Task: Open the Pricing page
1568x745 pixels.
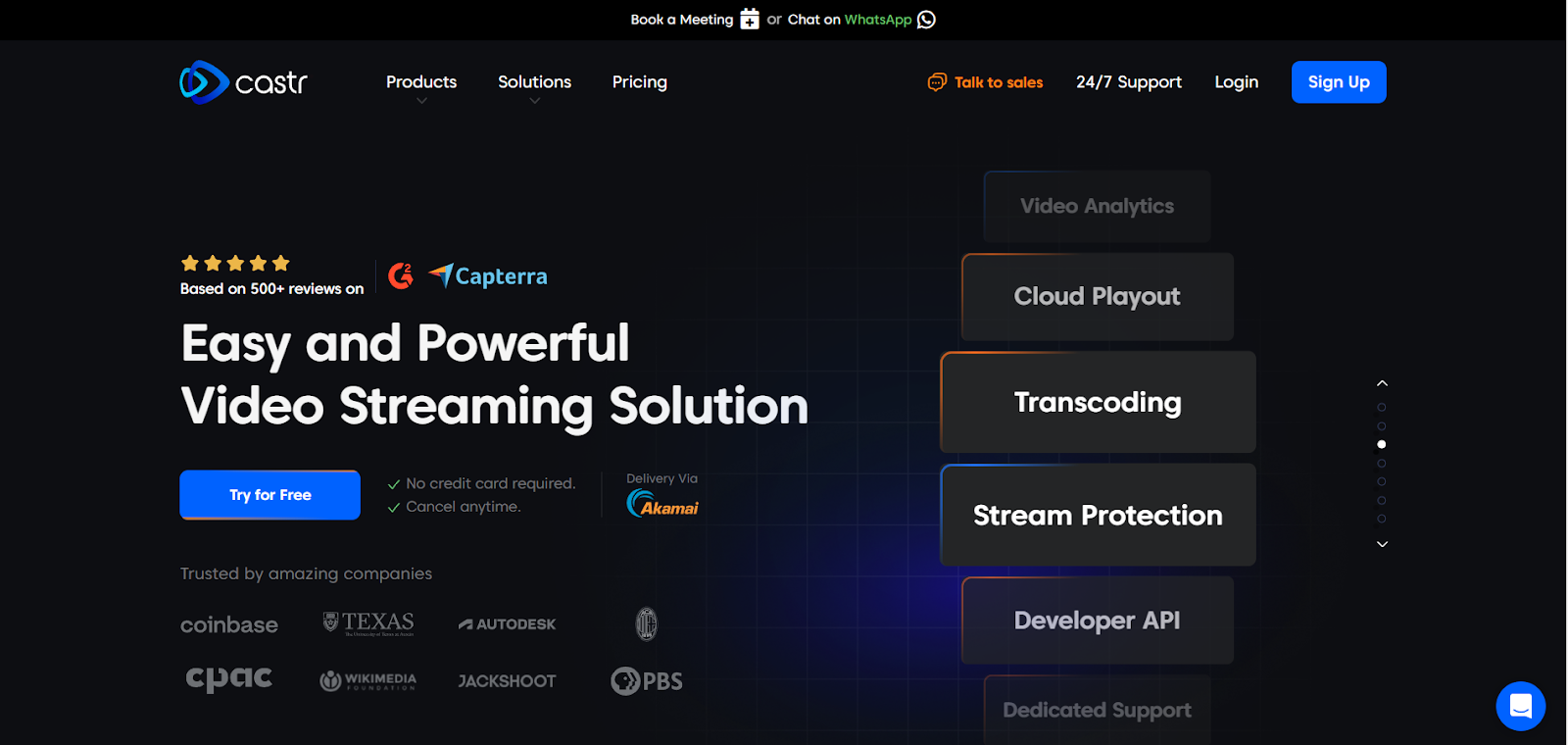Action: point(640,82)
